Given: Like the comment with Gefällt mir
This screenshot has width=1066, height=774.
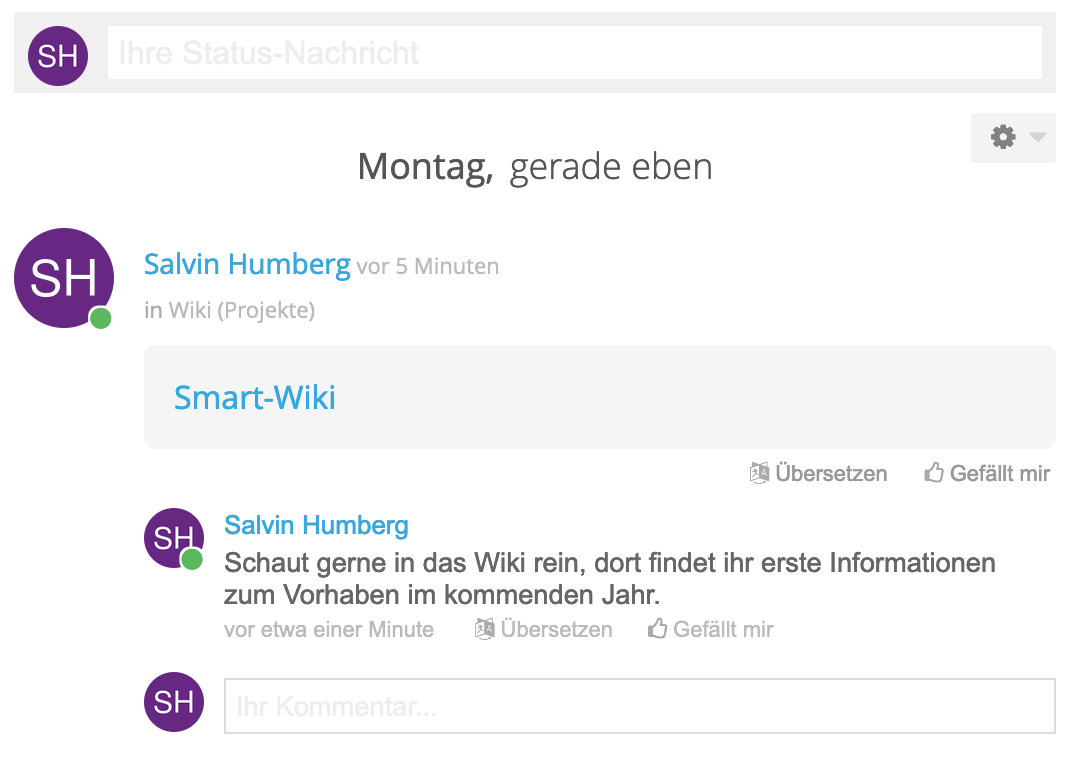Looking at the screenshot, I should click(710, 629).
